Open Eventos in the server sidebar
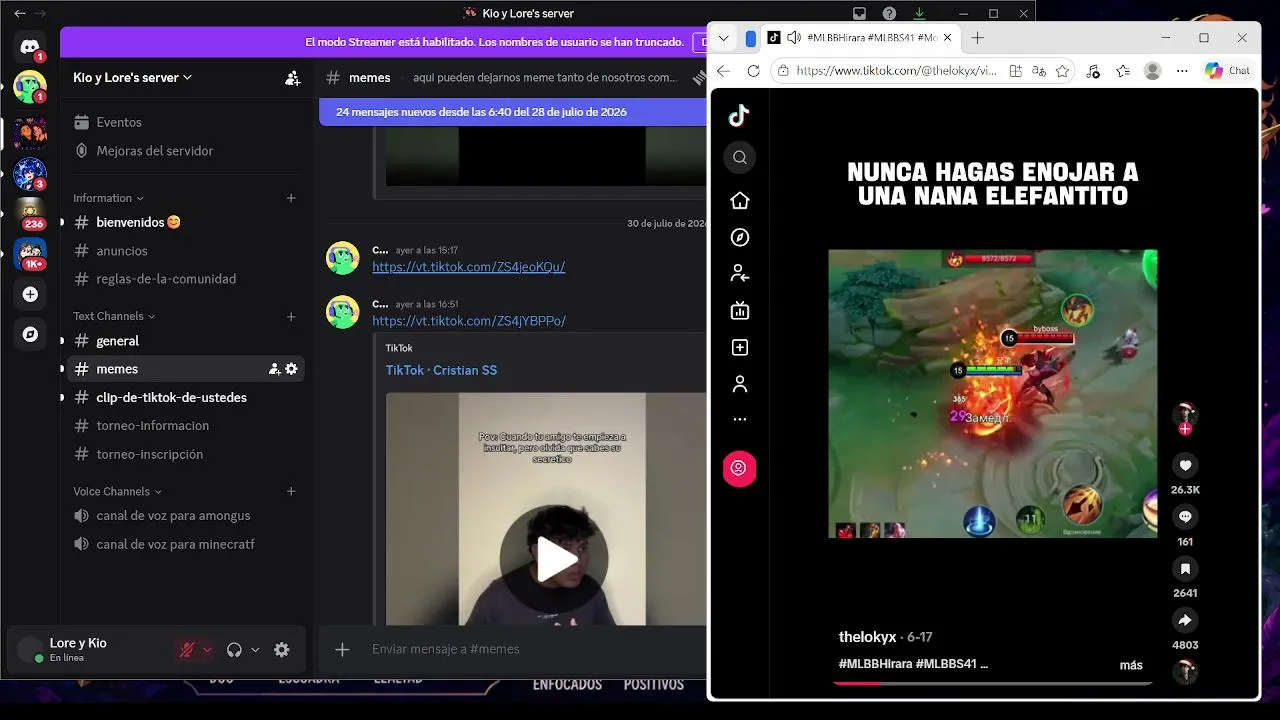 click(185, 122)
